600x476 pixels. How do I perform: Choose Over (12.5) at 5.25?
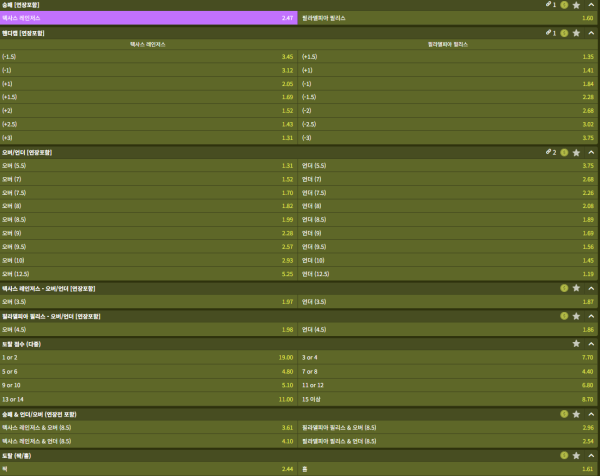(148, 274)
